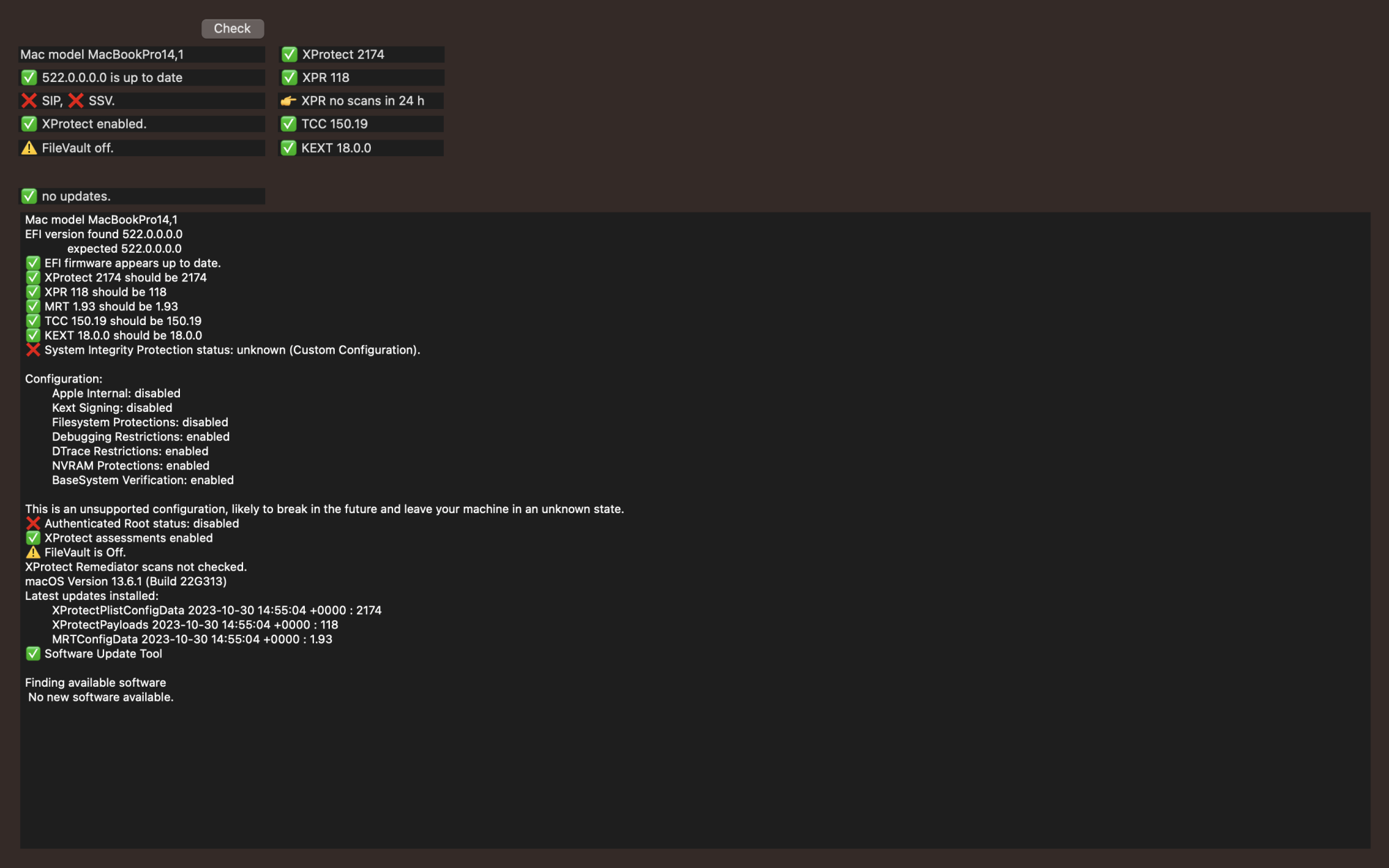Viewport: 1389px width, 868px height.
Task: Click the warning icon beside FileVault is Off
Action: coord(33,553)
